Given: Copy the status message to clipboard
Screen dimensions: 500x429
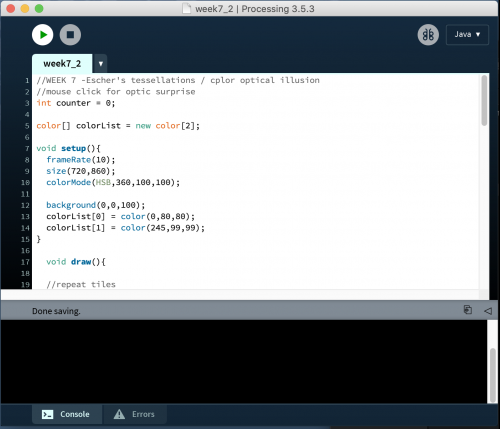Looking at the screenshot, I should [x=468, y=310].
